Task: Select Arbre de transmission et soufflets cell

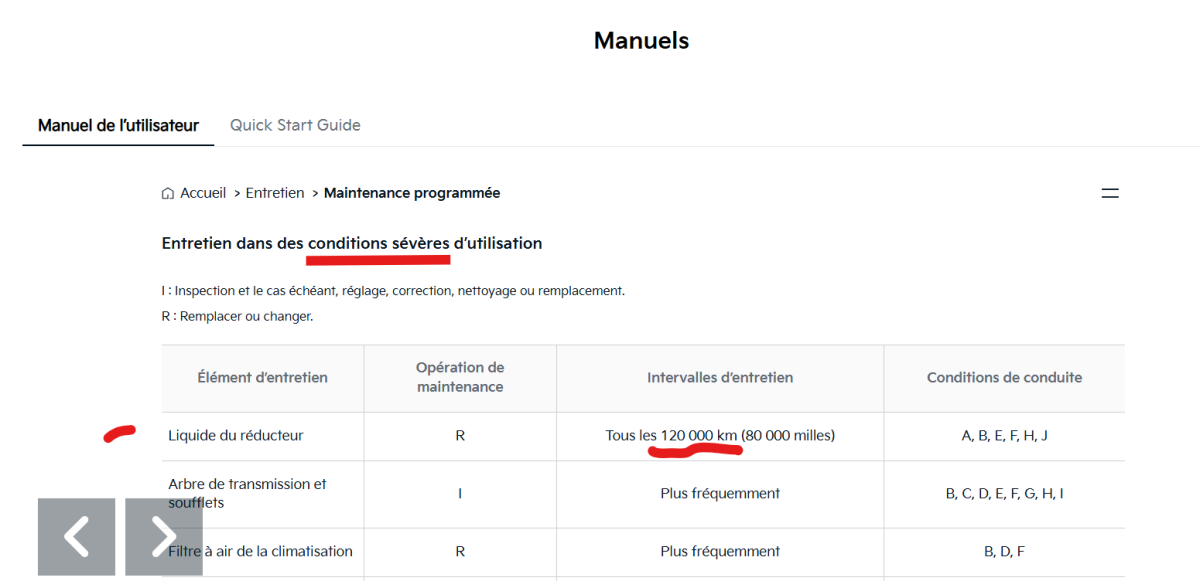Action: point(263,494)
